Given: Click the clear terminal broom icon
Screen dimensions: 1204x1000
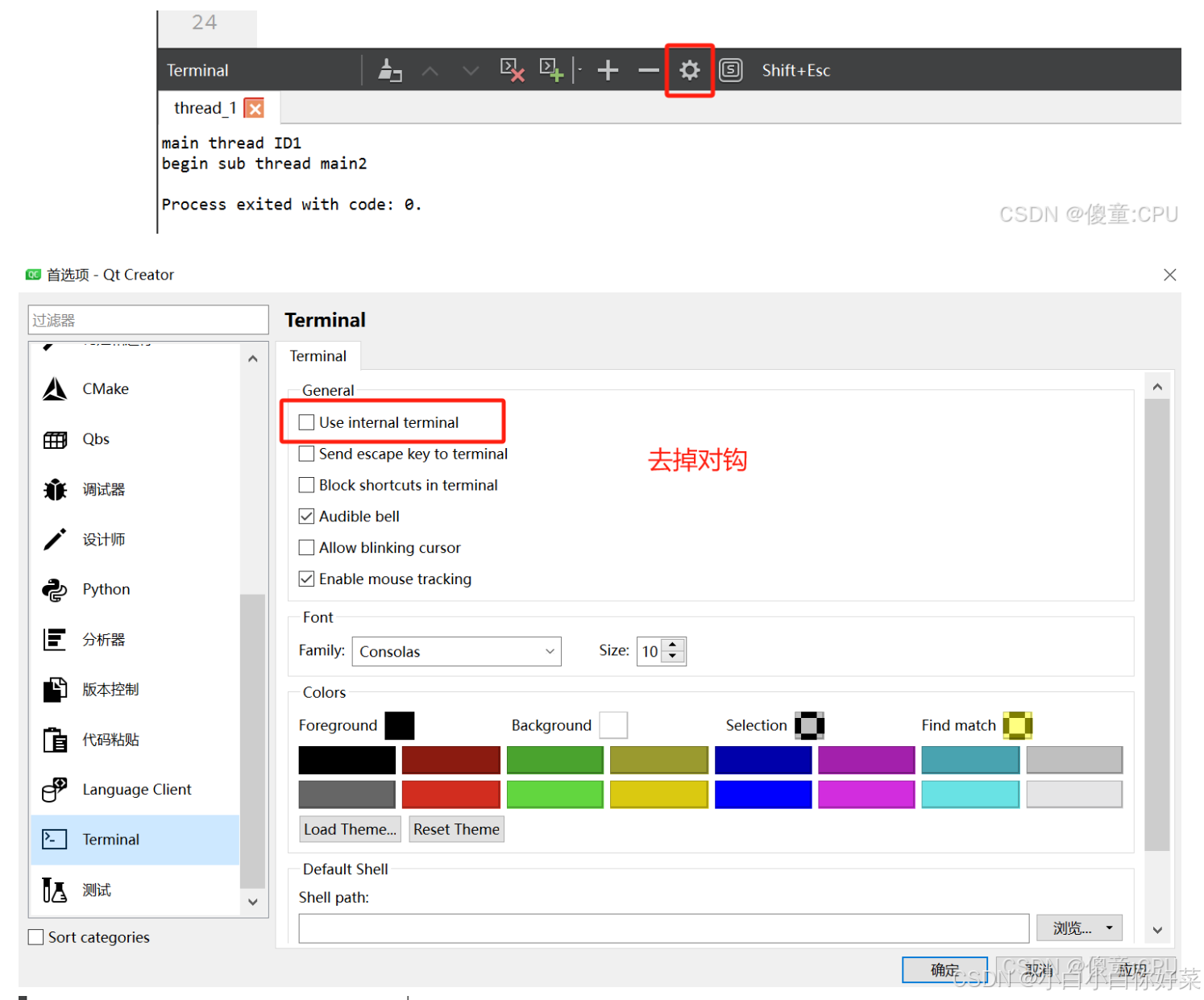Looking at the screenshot, I should [x=390, y=70].
